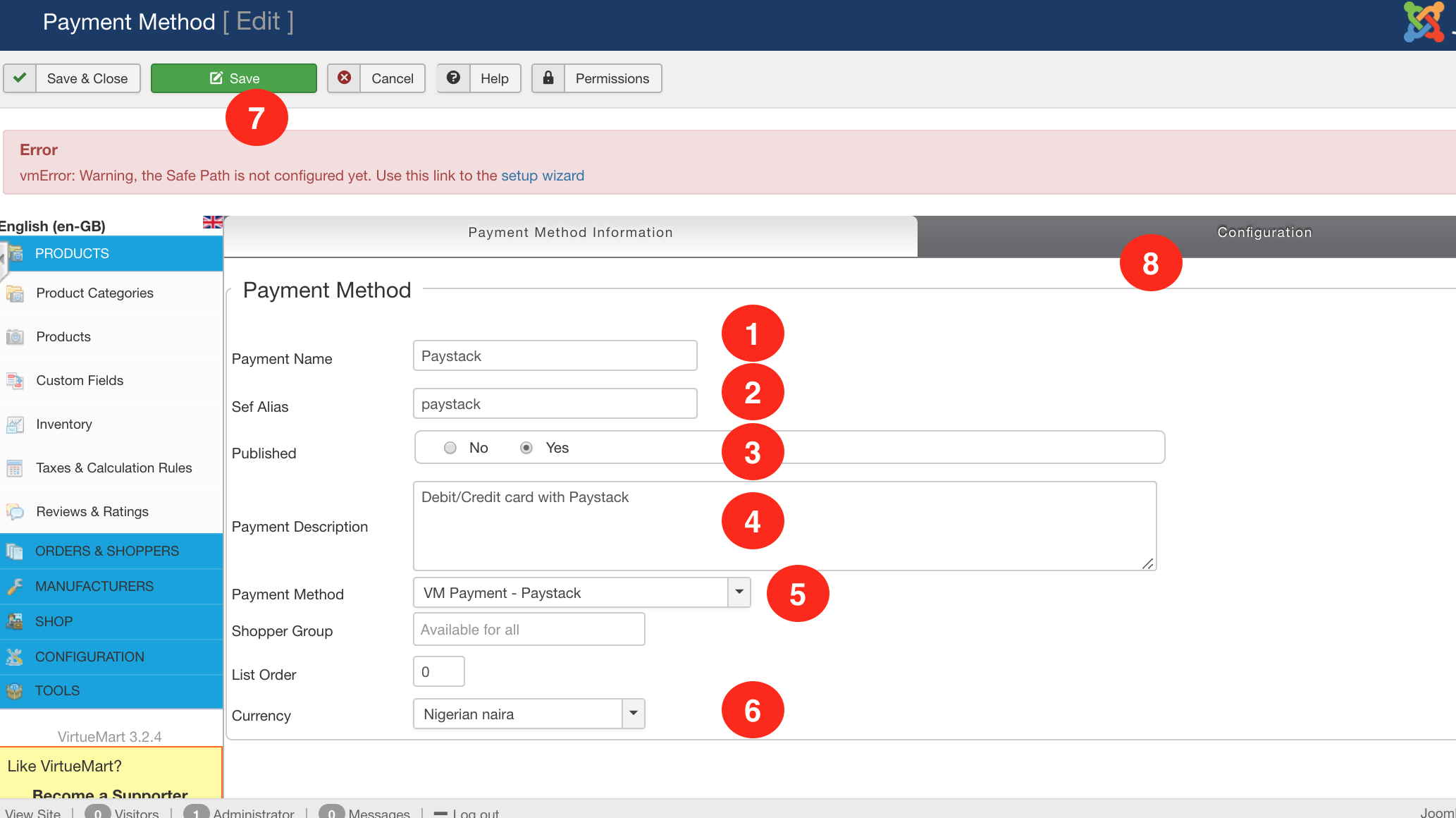The height and width of the screenshot is (818, 1456).
Task: Open the Payment Method dropdown arrow
Action: click(739, 592)
